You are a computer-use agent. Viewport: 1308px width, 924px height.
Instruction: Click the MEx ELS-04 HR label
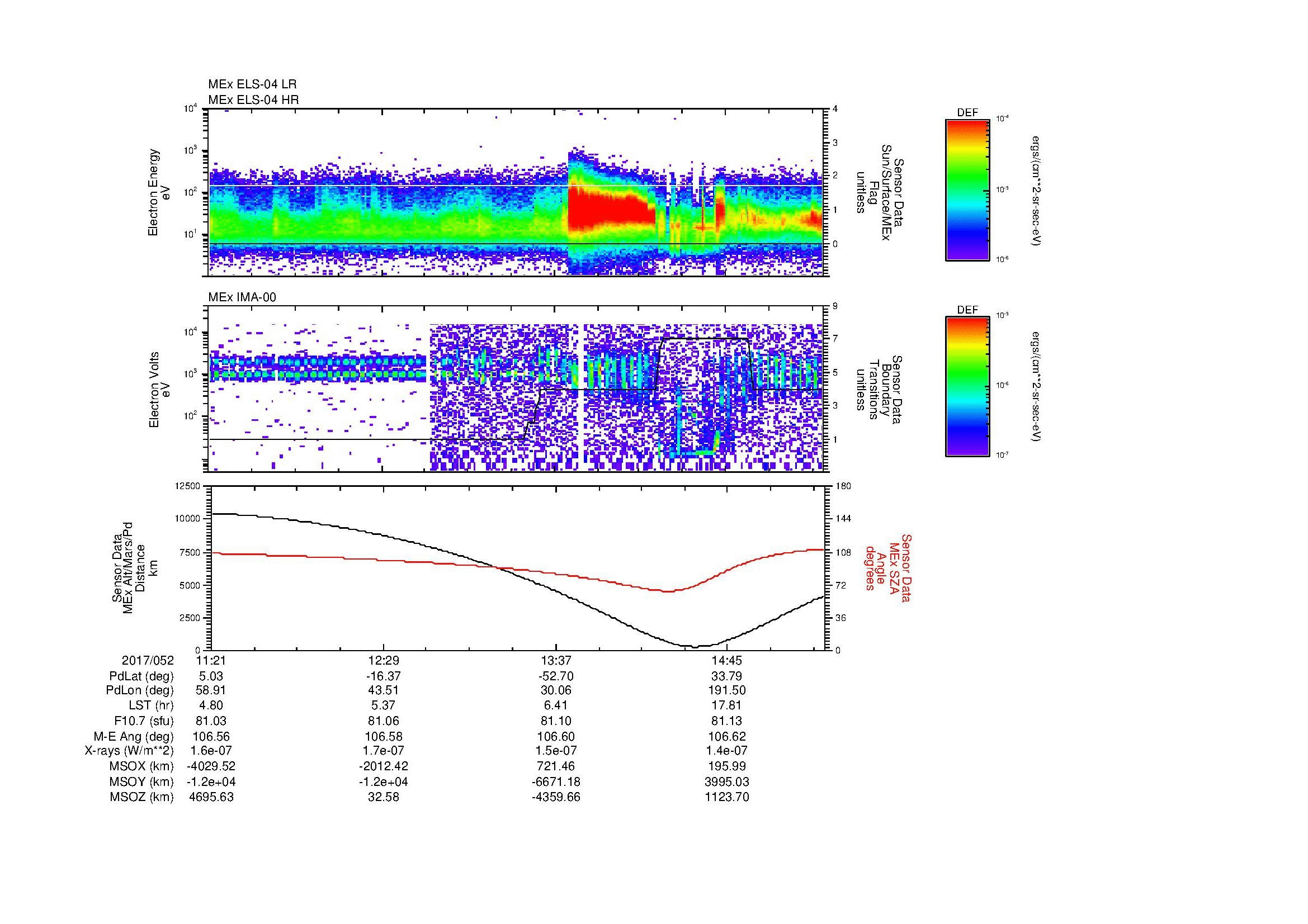(253, 99)
